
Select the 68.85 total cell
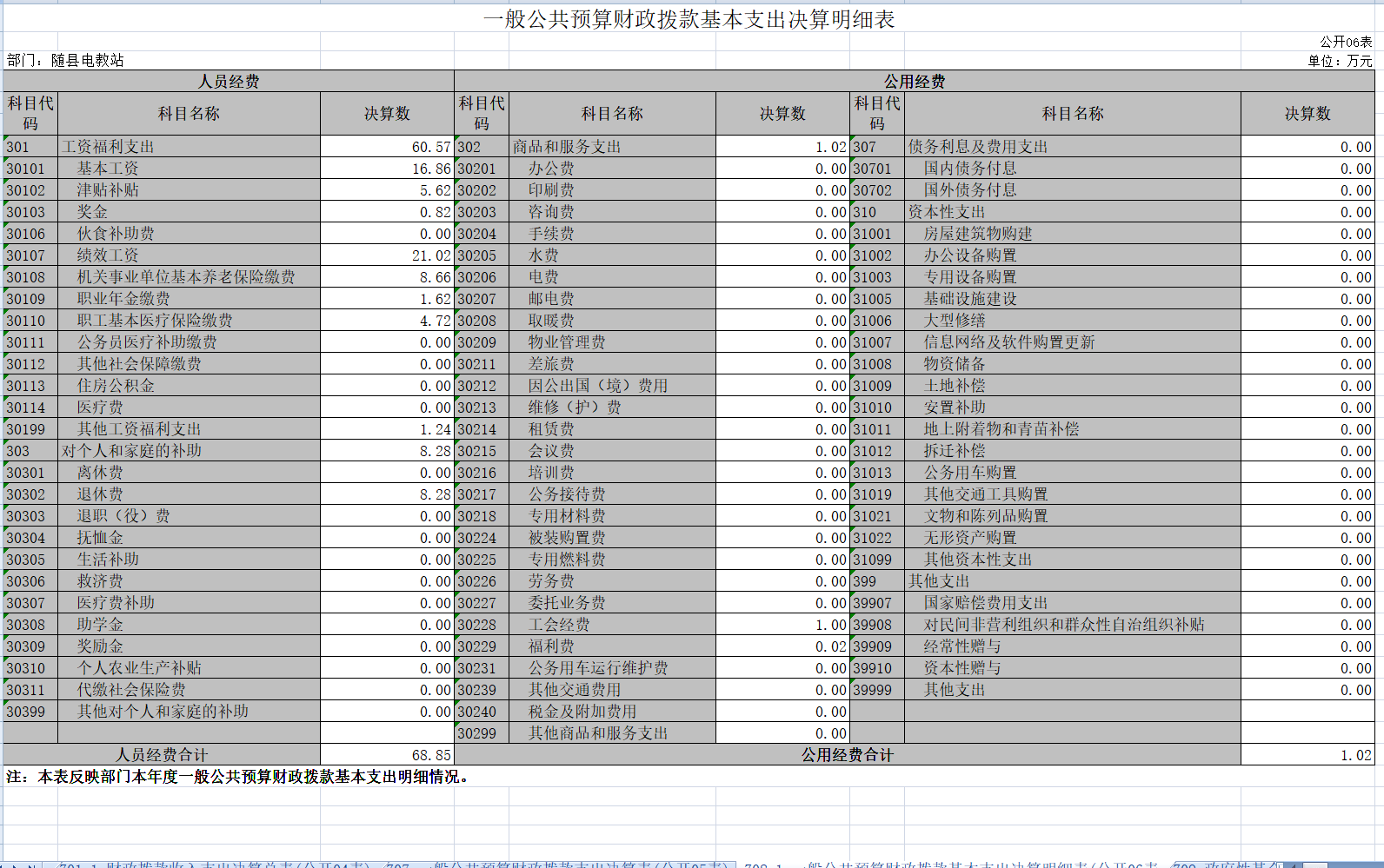(387, 755)
